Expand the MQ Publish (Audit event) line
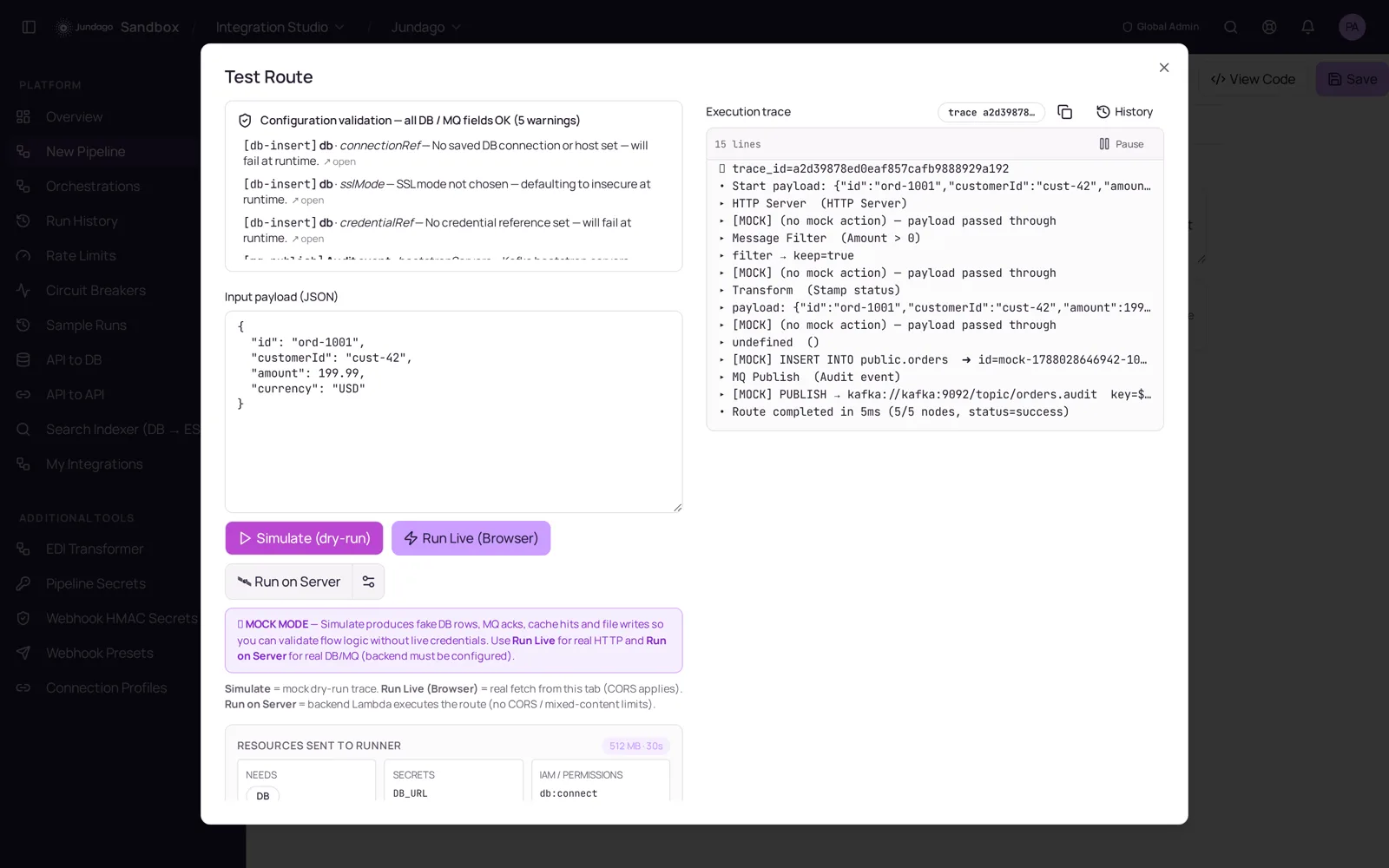This screenshot has width=1389, height=868. point(934,377)
